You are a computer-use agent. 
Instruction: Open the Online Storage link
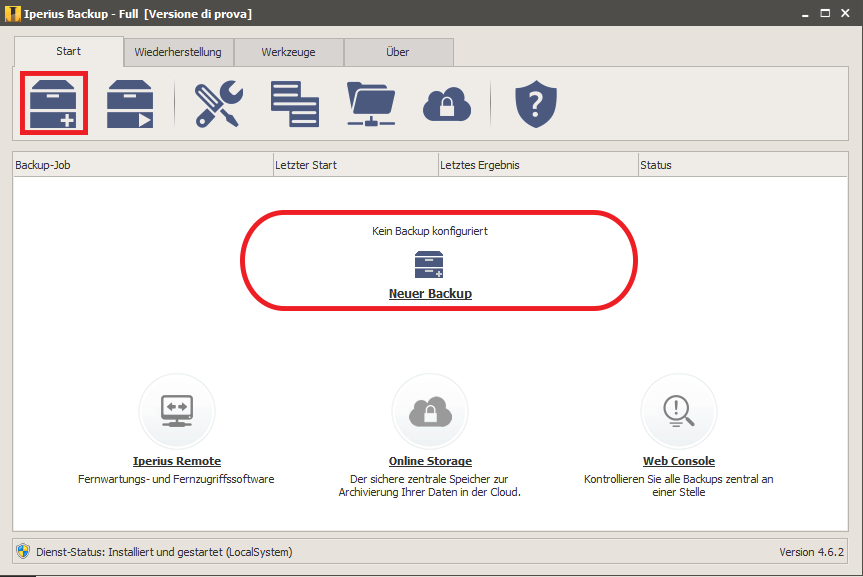tap(430, 461)
